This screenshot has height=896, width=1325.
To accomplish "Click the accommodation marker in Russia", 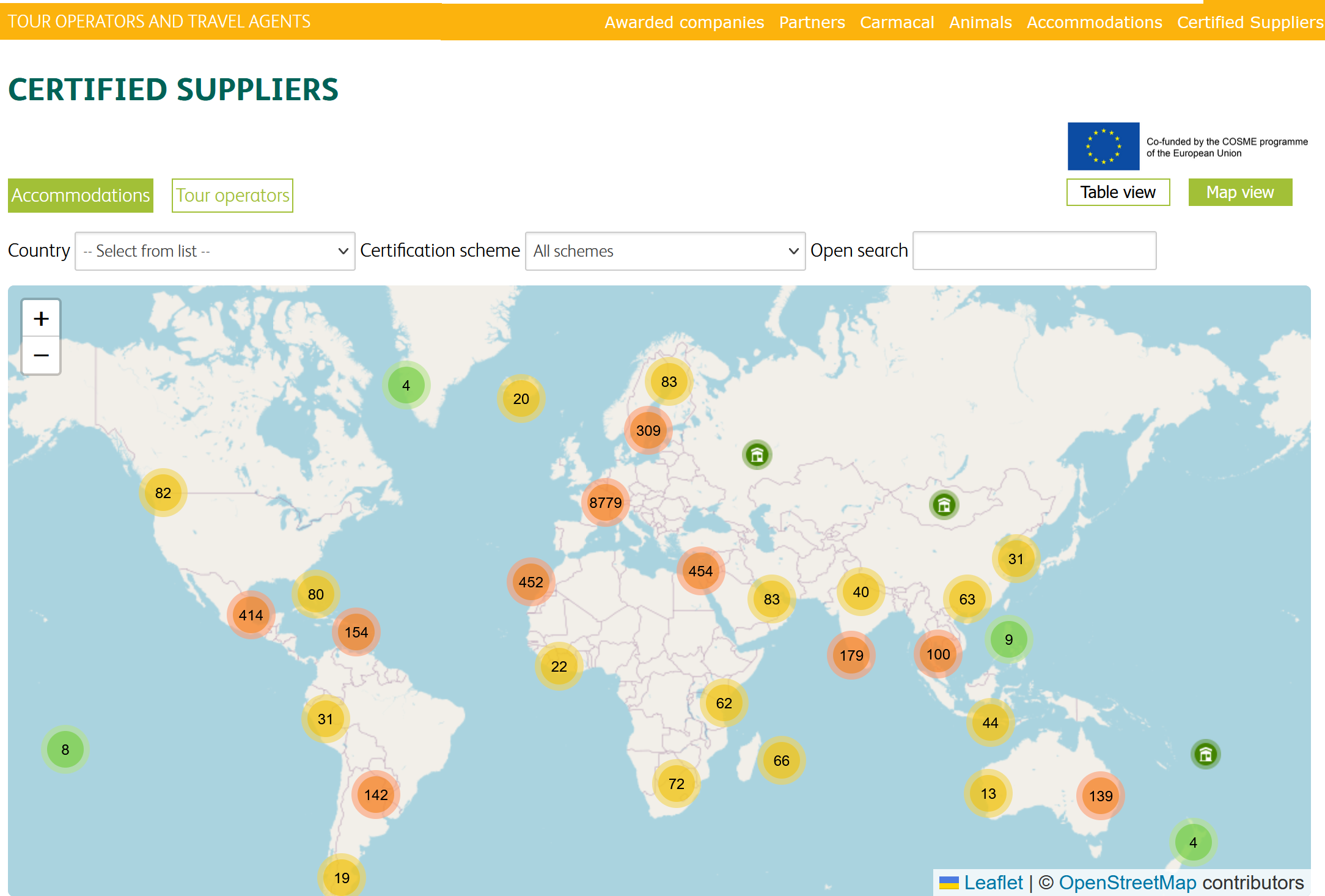I will (757, 455).
